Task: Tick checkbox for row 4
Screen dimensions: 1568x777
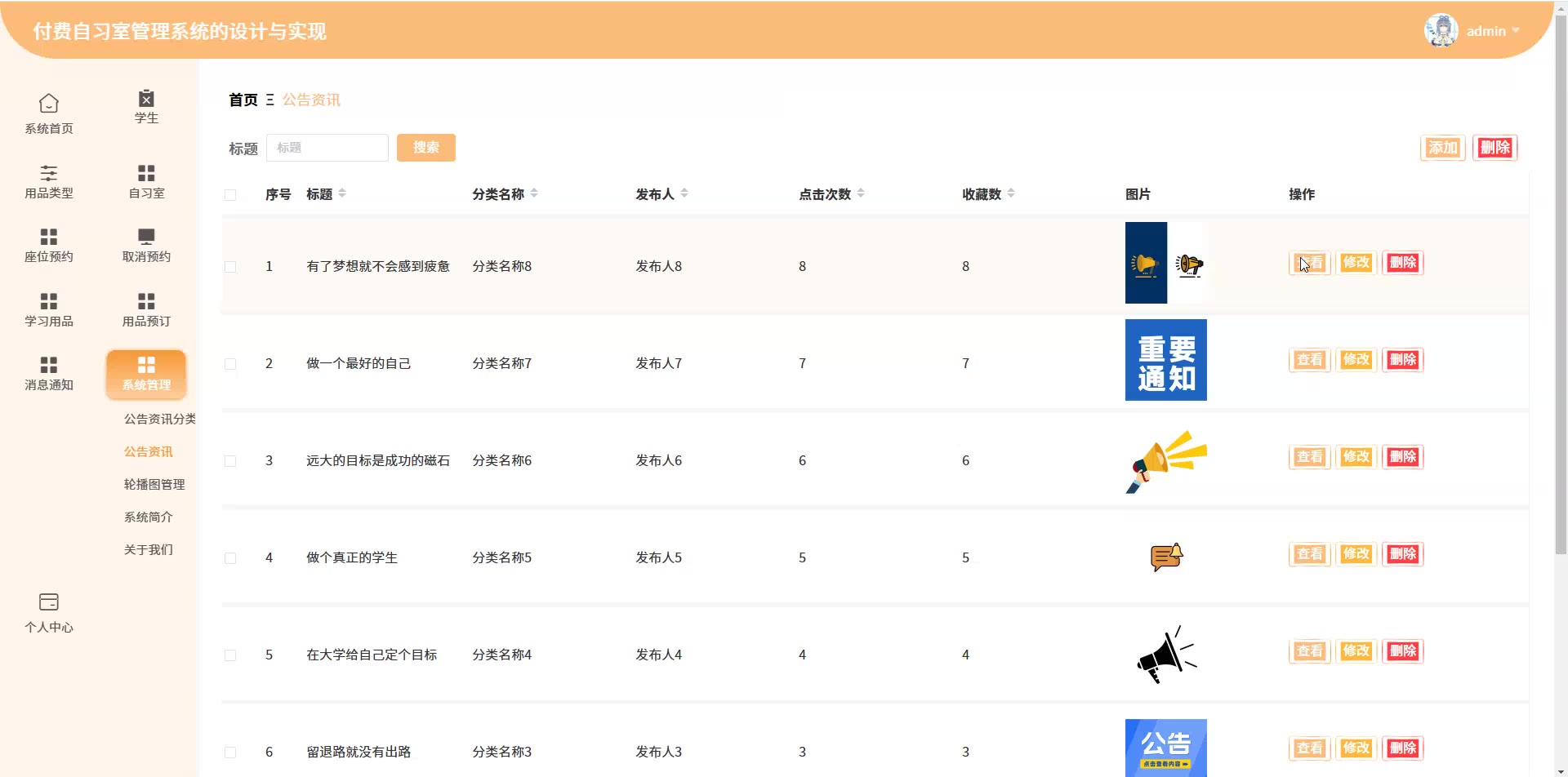Action: 230,558
